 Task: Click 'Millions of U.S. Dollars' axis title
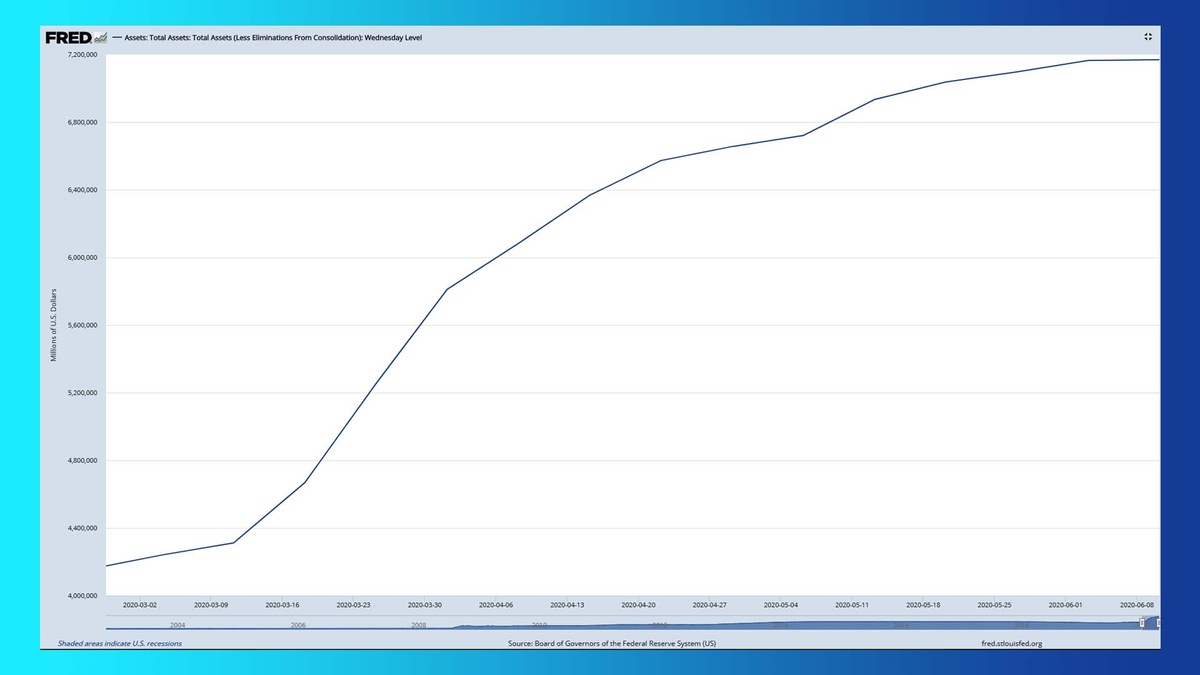[55, 324]
